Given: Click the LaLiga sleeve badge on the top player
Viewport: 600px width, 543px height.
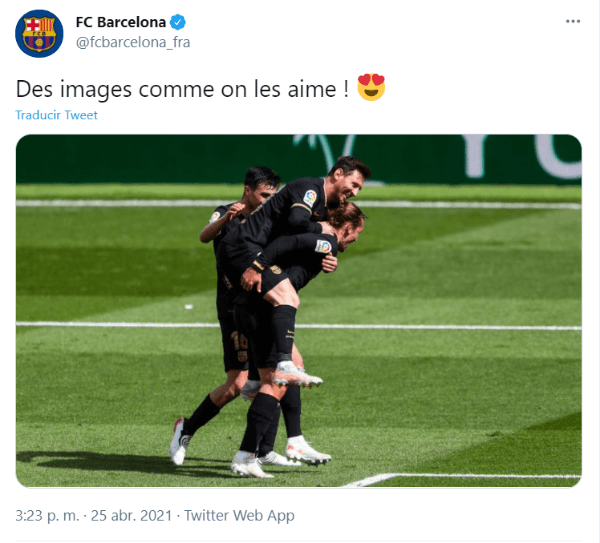Looking at the screenshot, I should (x=310, y=198).
